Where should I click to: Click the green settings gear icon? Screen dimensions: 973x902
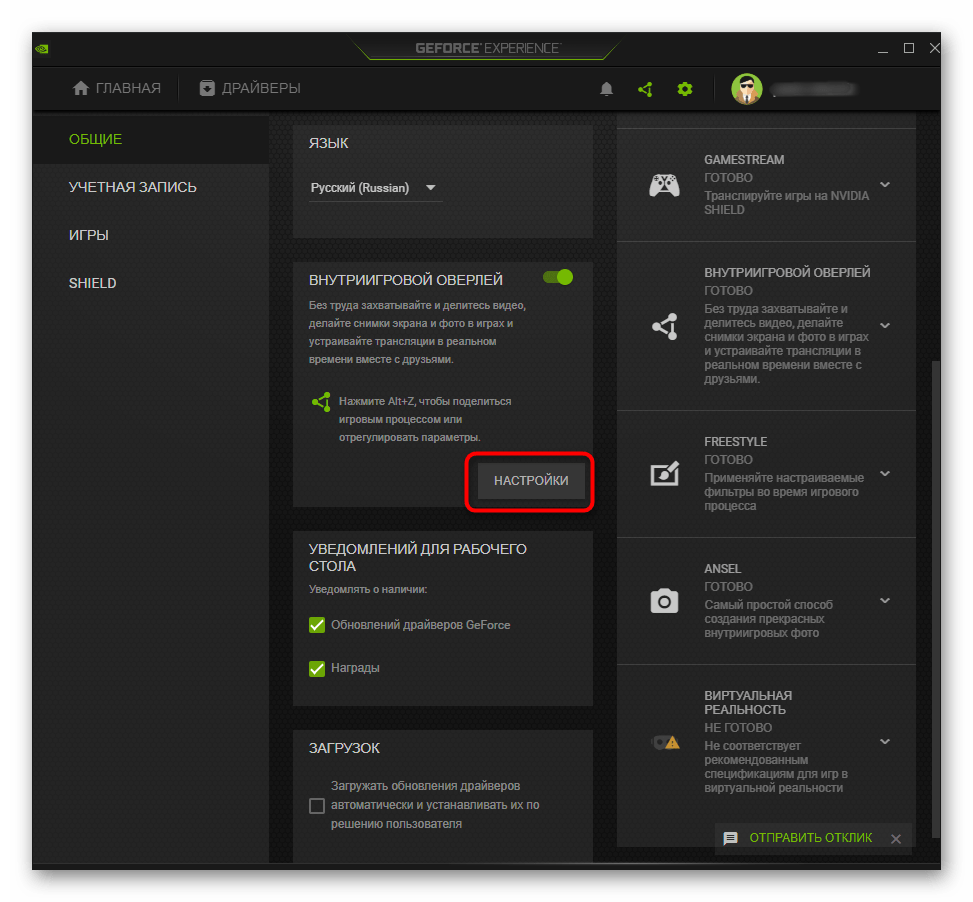tap(684, 89)
